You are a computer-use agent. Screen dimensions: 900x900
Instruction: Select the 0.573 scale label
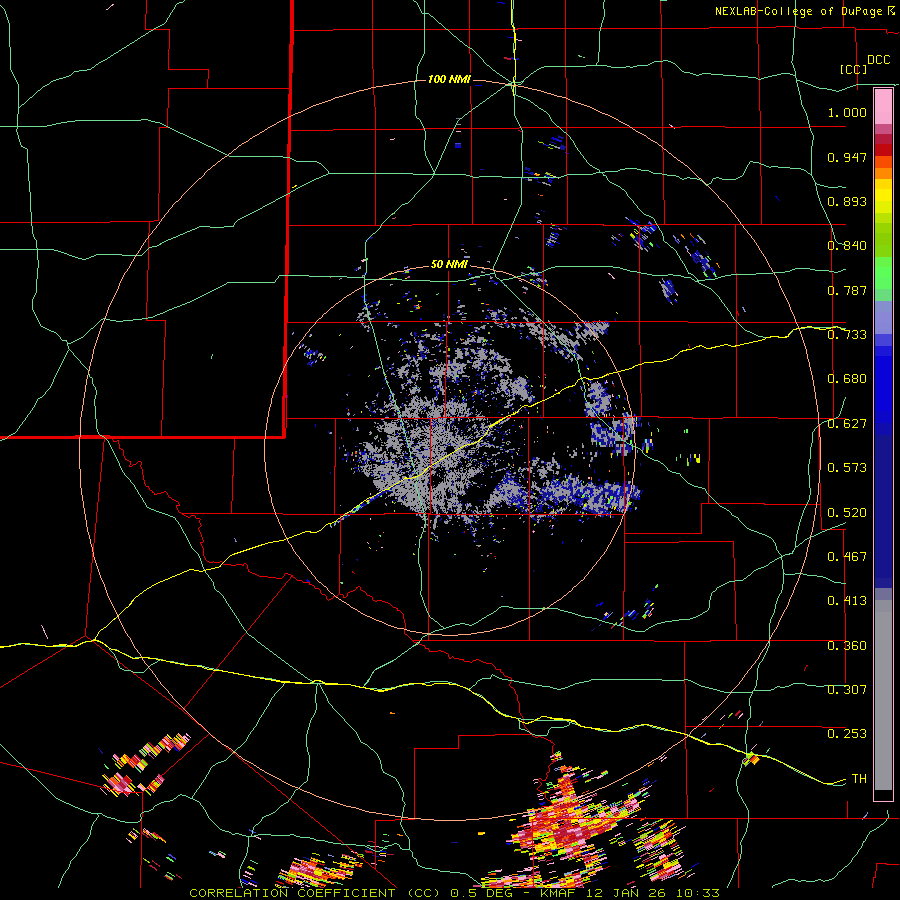(847, 468)
